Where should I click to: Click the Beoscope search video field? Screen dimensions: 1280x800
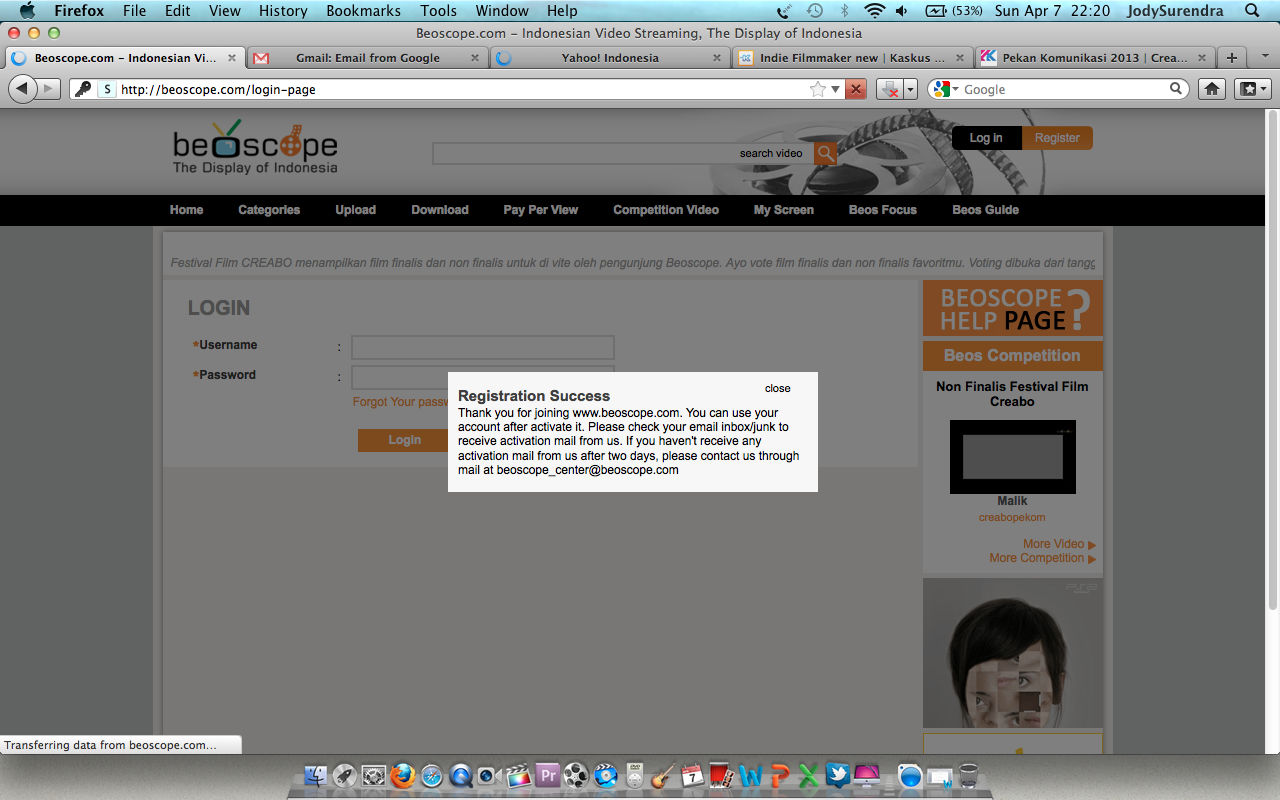coord(622,153)
